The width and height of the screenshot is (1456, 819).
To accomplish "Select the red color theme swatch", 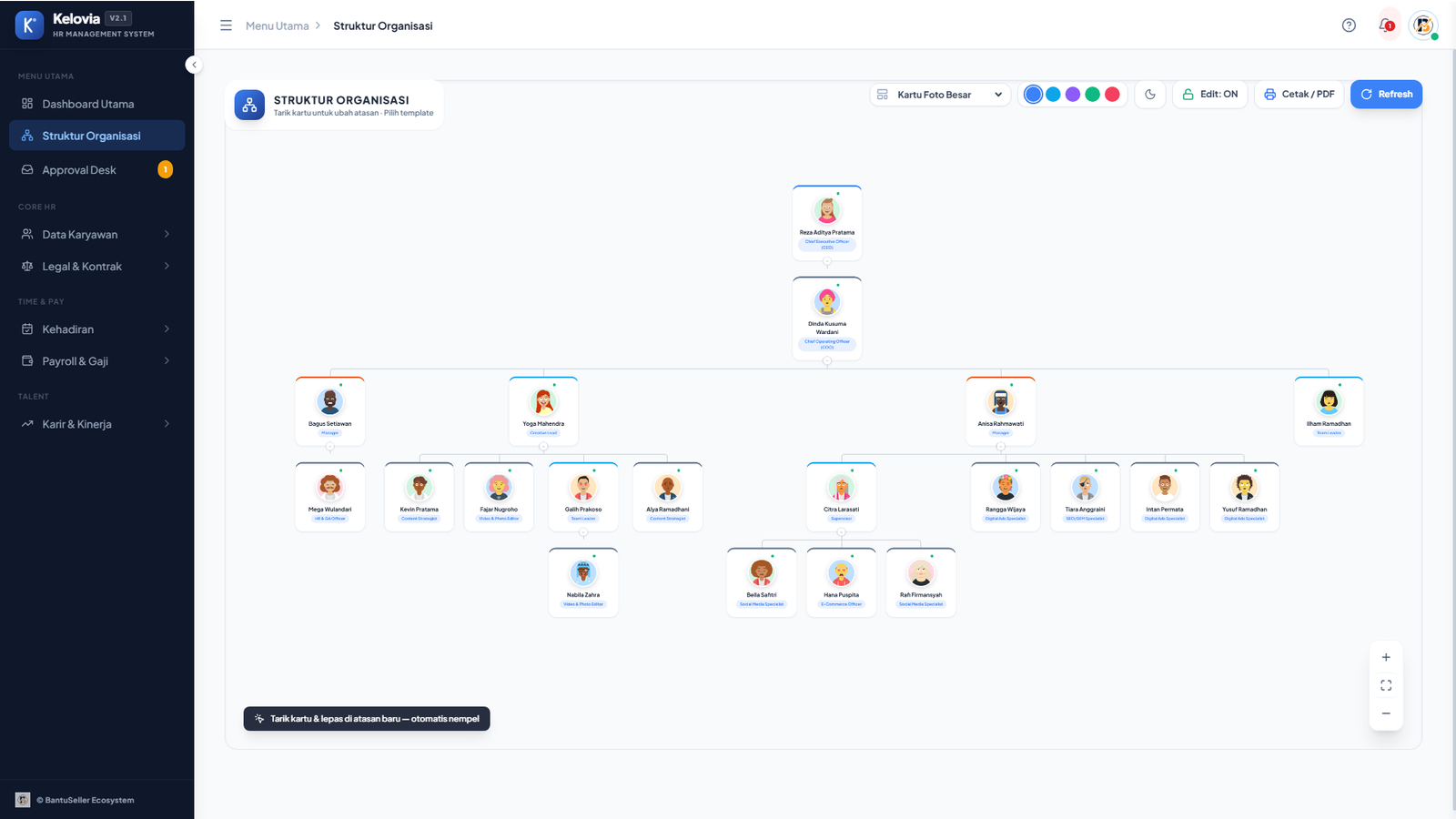I will [x=1112, y=95].
